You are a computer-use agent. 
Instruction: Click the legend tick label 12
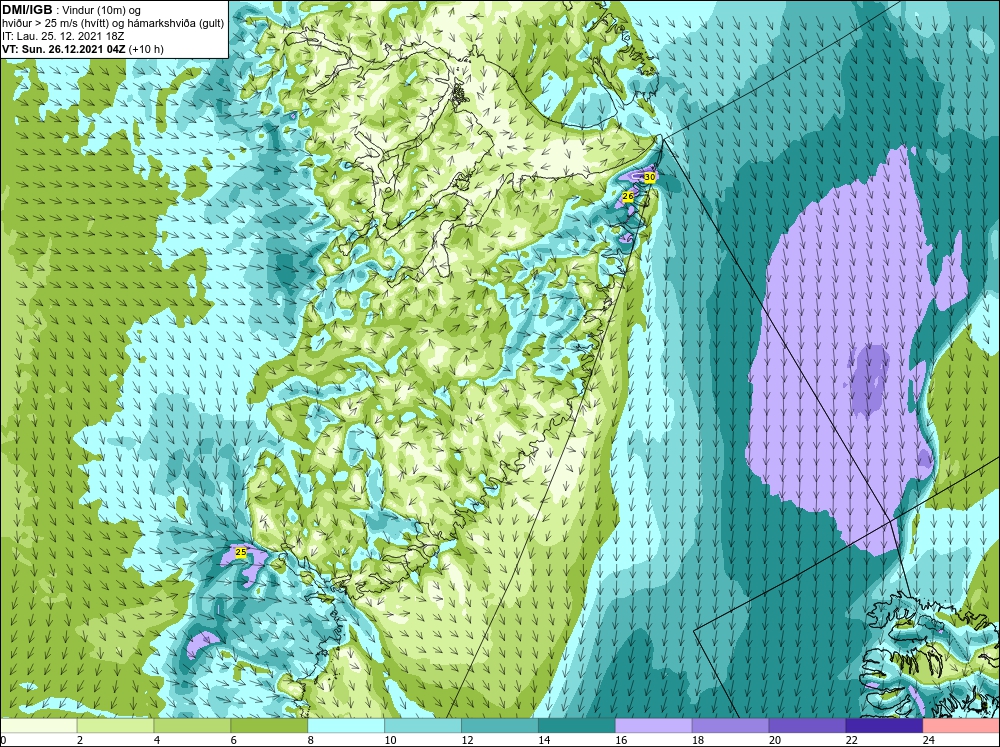coord(467,740)
